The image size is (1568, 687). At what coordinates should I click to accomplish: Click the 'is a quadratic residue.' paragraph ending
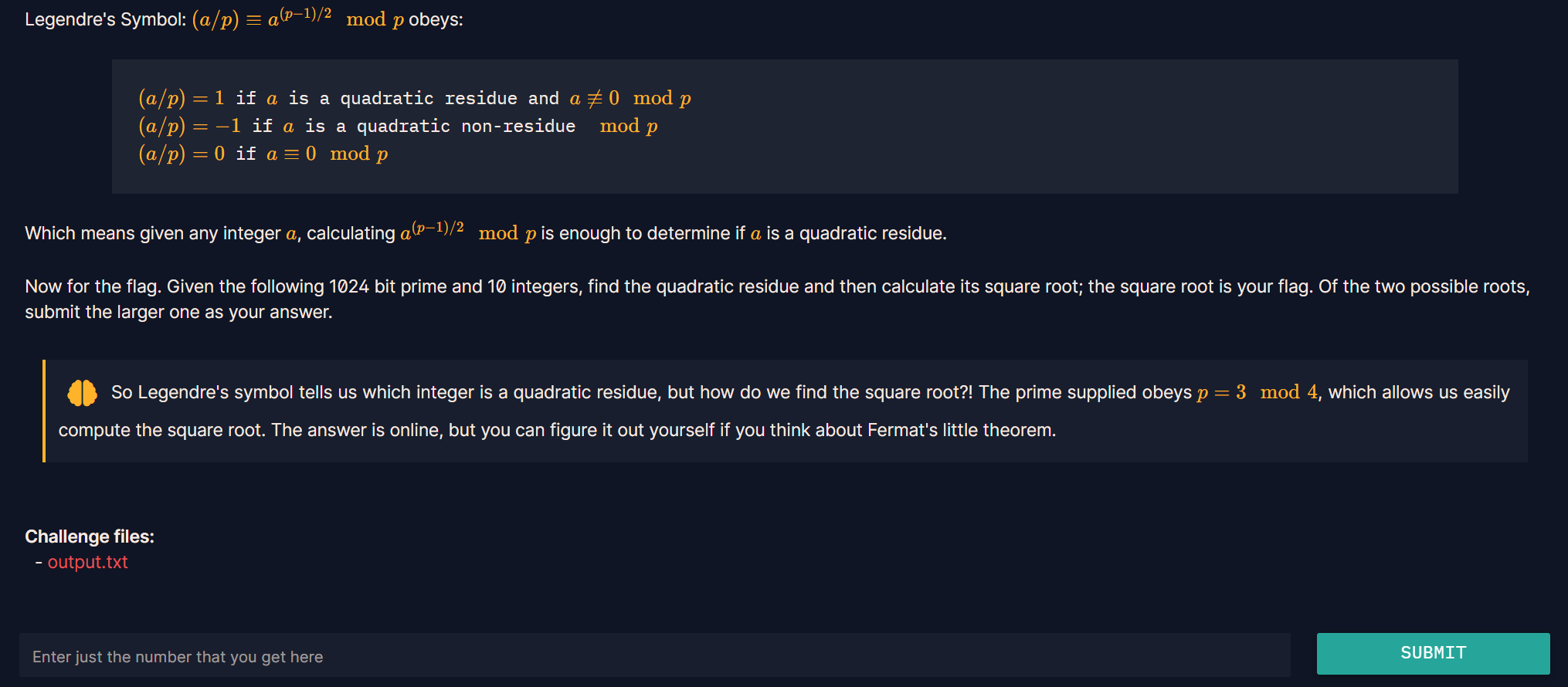(x=857, y=233)
